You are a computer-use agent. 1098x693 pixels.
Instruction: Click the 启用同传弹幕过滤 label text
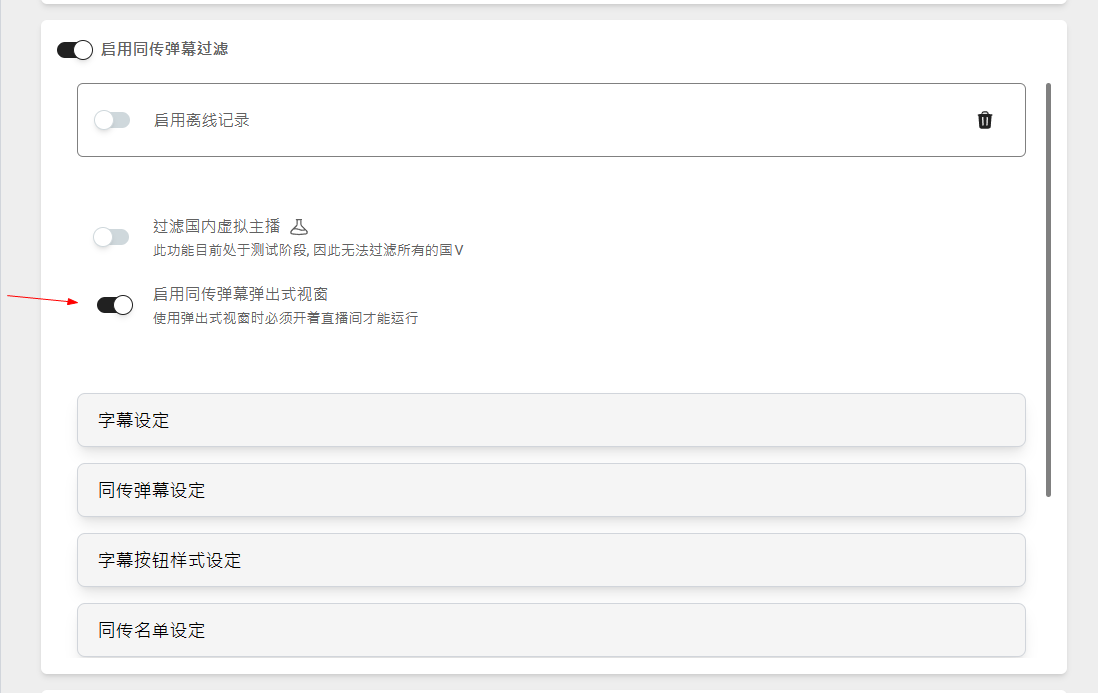tap(165, 49)
